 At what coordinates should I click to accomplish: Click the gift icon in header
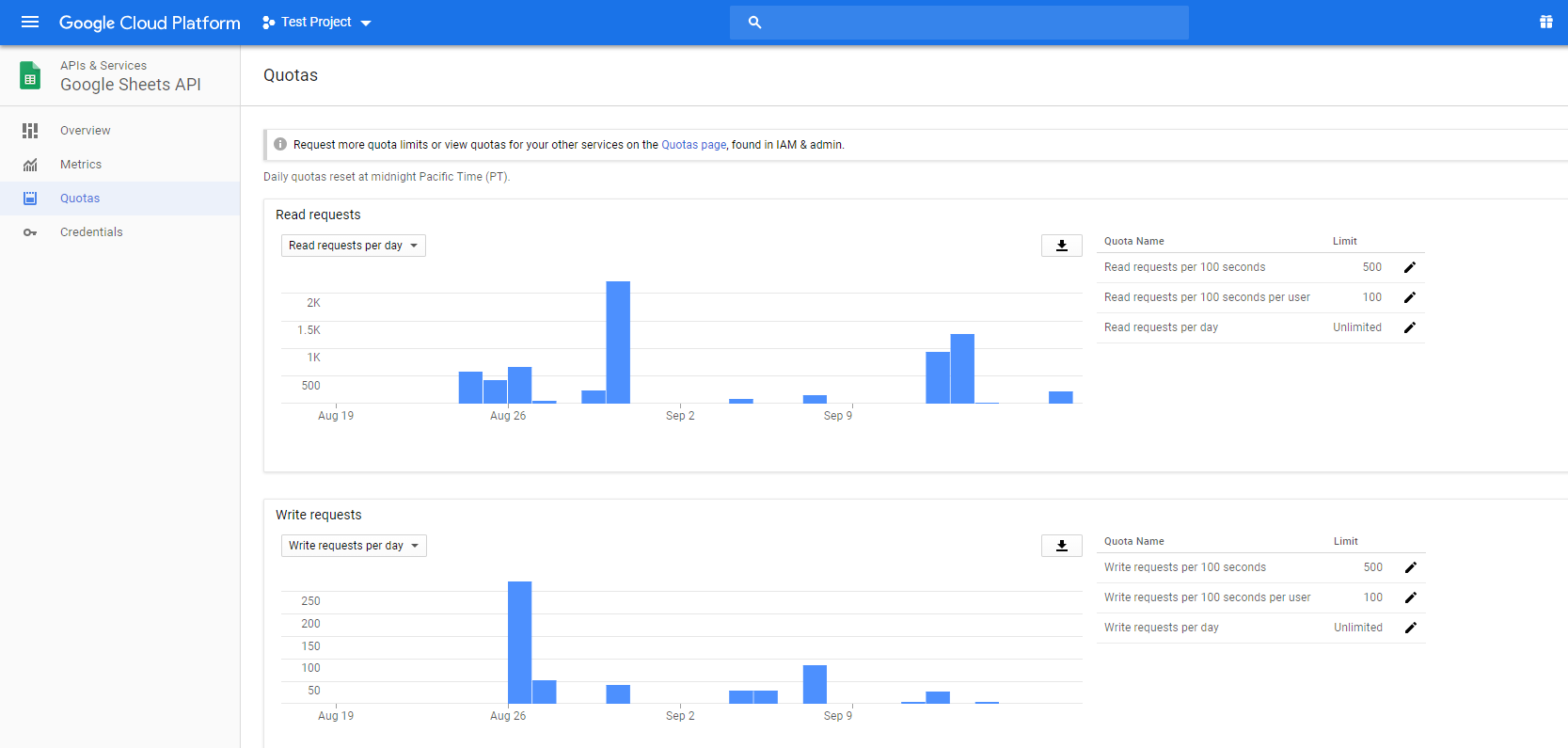click(x=1545, y=22)
